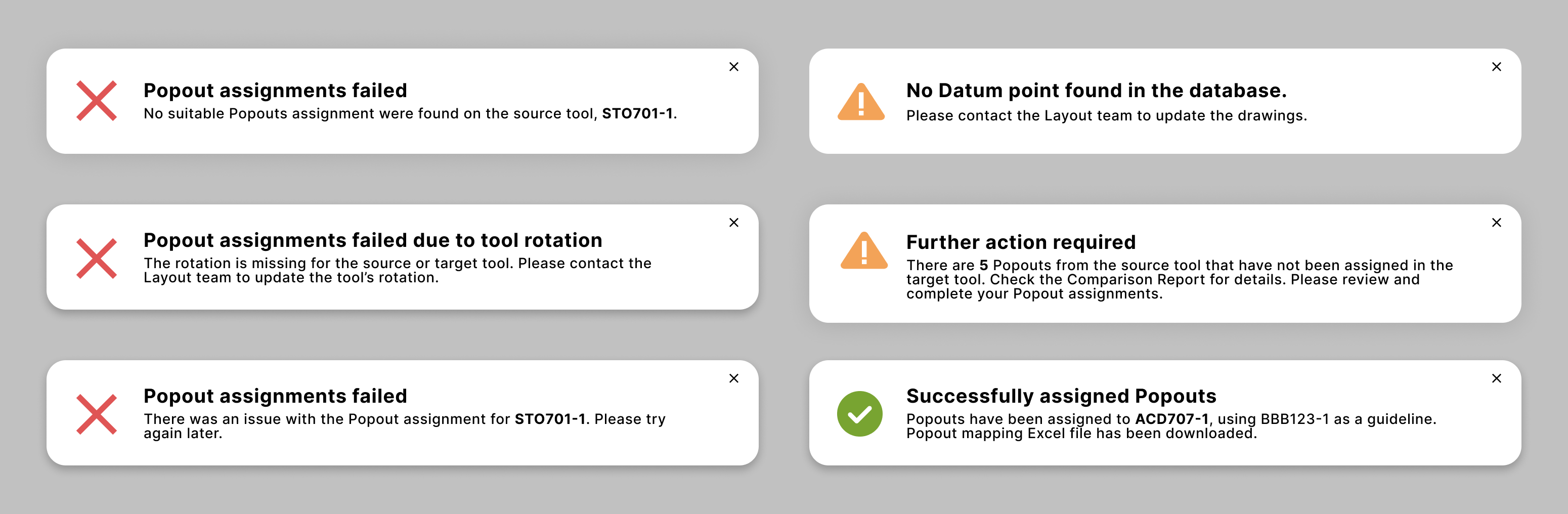Image resolution: width=1568 pixels, height=514 pixels.
Task: Close the 'Further action required' warning
Action: coord(1496,223)
